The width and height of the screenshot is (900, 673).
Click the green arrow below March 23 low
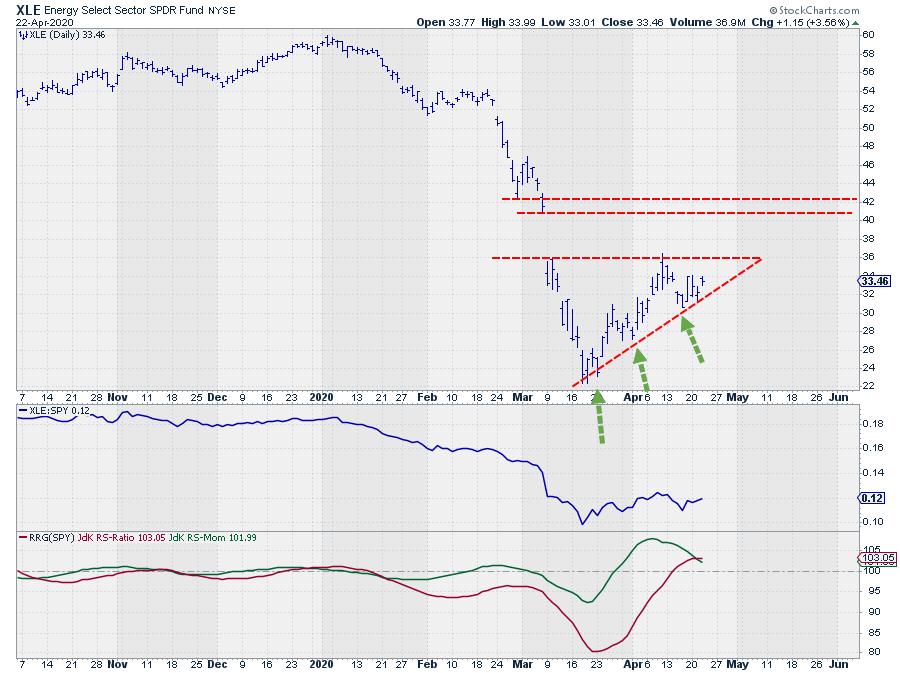pyautogui.click(x=600, y=418)
